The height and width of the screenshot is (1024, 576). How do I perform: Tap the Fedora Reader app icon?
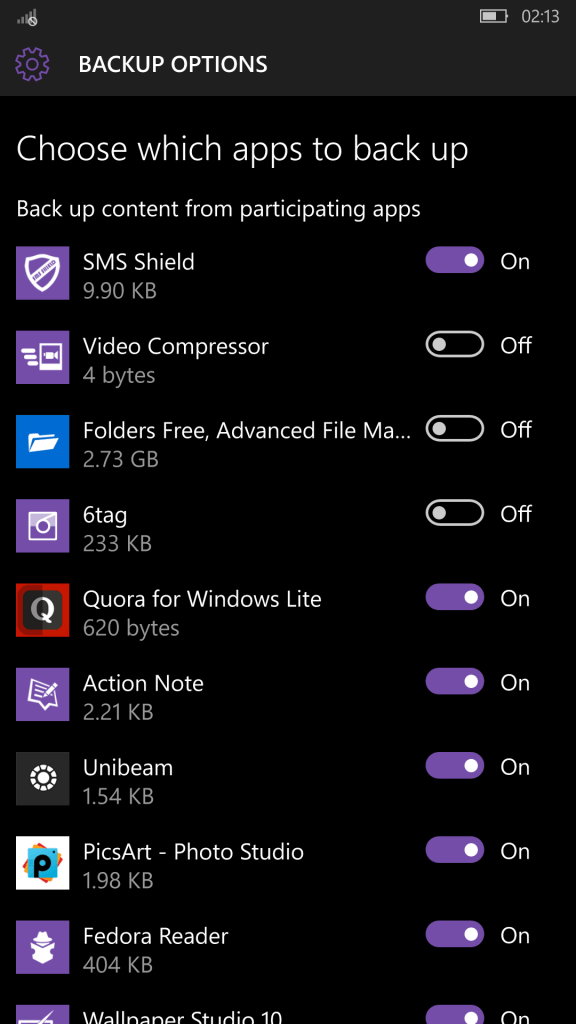(x=42, y=947)
